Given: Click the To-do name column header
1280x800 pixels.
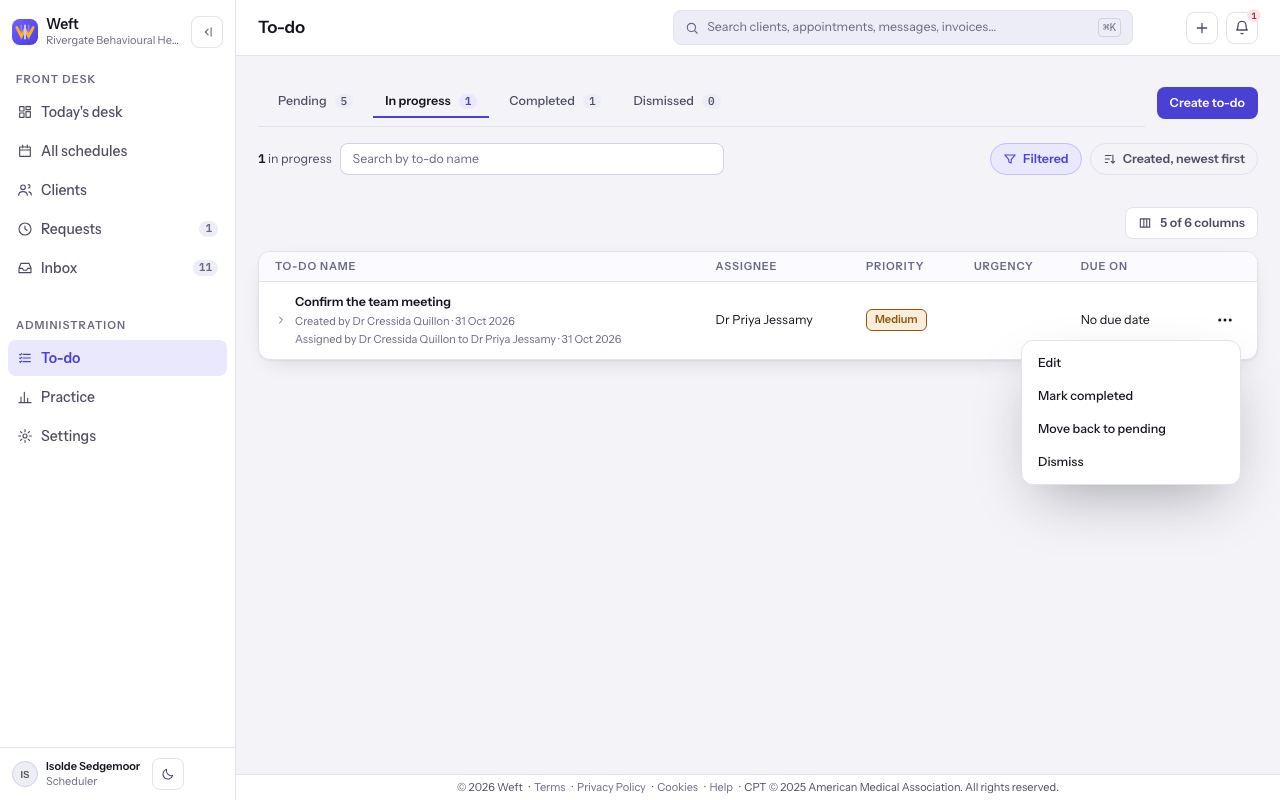Looking at the screenshot, I should 315,266.
